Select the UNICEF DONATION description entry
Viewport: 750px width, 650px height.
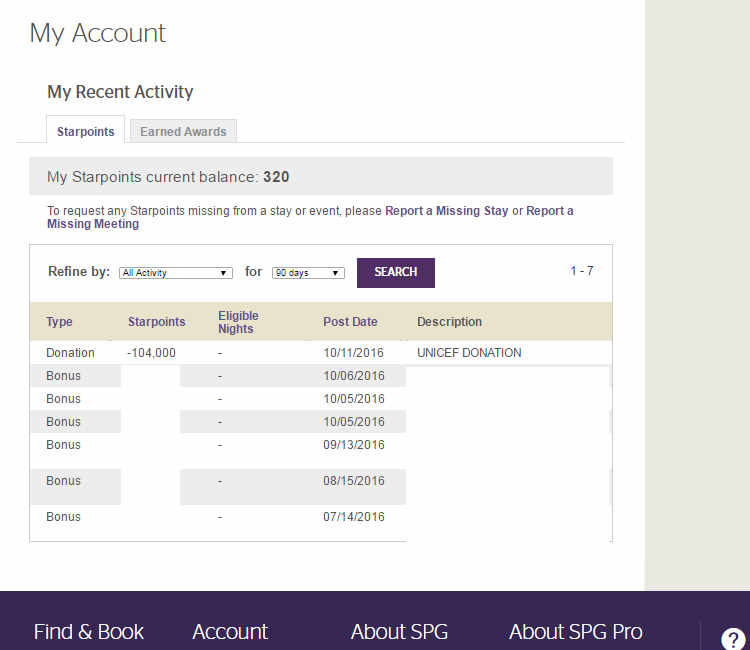(x=469, y=353)
